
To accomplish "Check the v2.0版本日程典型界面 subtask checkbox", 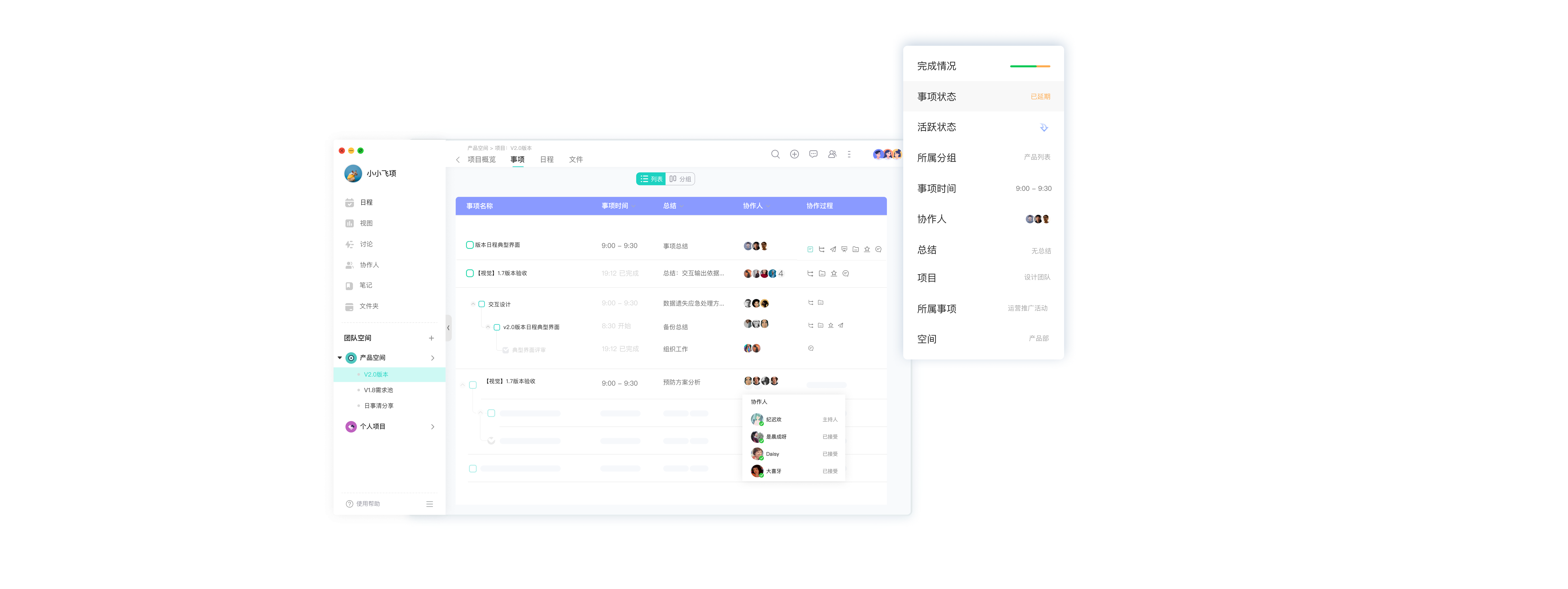I will [x=497, y=327].
